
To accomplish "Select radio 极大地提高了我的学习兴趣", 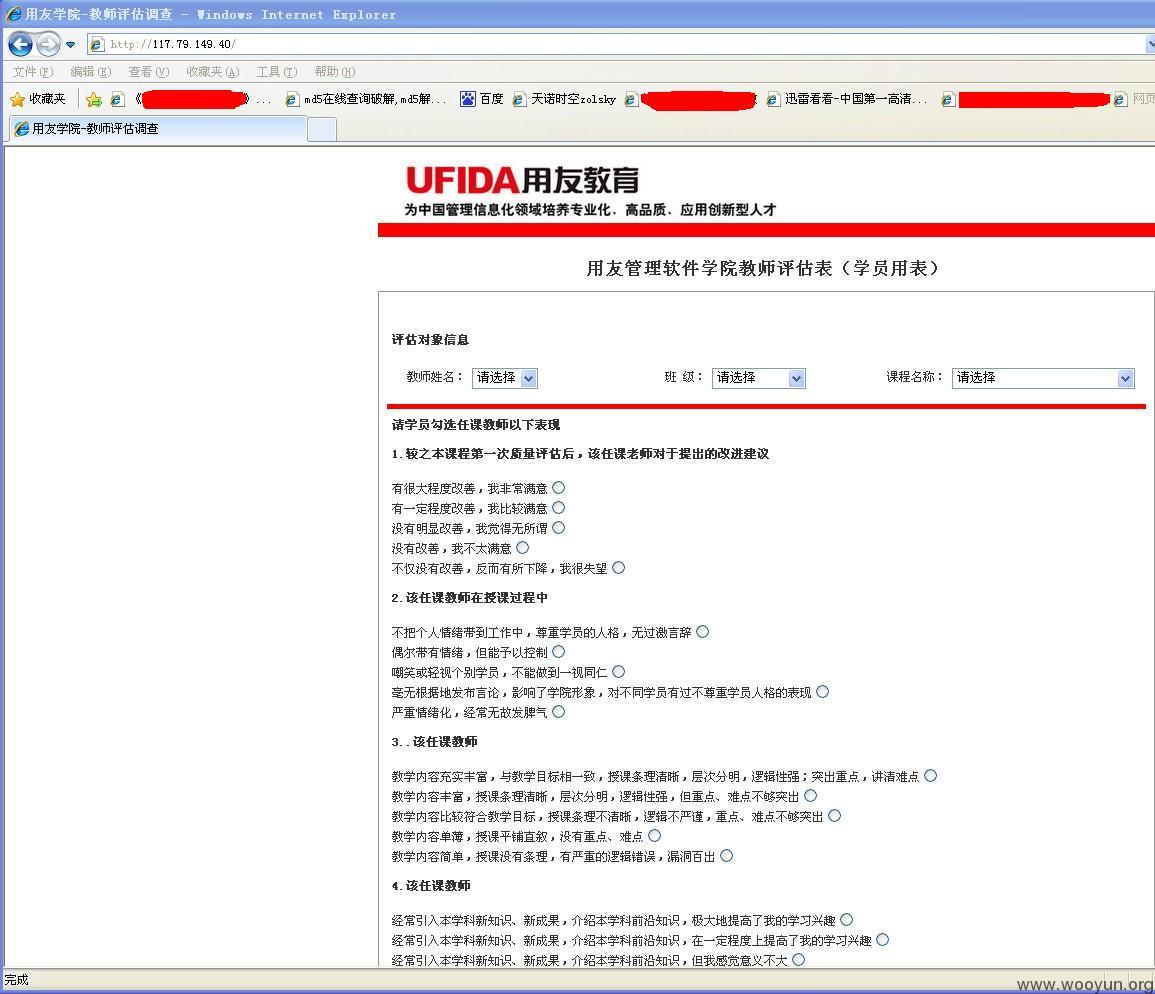I will (x=846, y=919).
